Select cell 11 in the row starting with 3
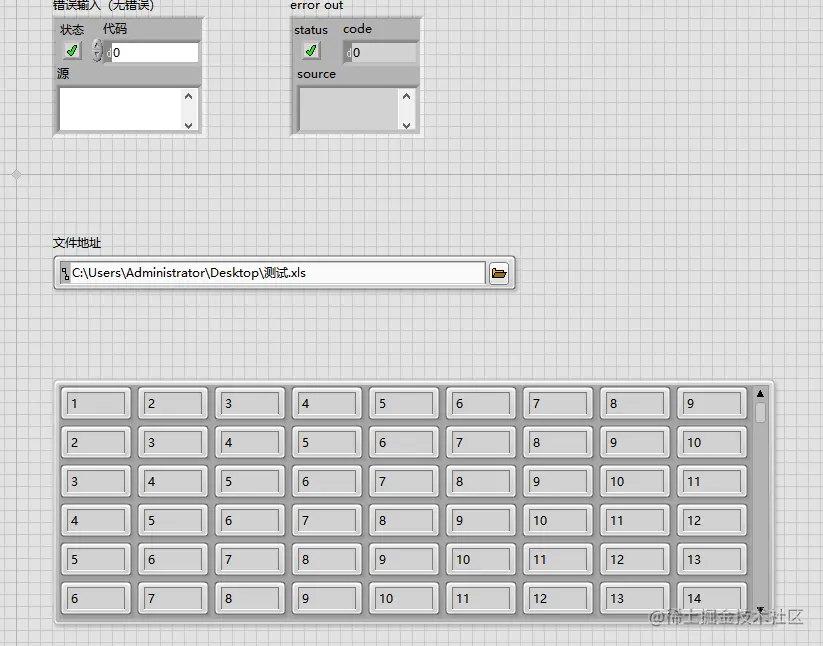Screen dimensions: 823x646 point(712,481)
